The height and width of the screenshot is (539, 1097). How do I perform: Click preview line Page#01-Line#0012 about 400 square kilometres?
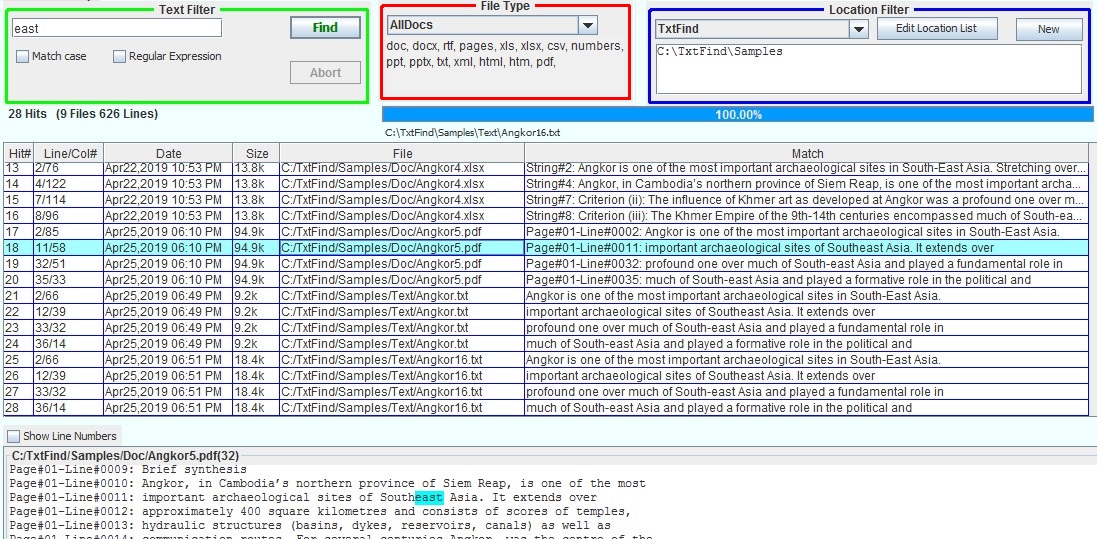pyautogui.click(x=320, y=512)
